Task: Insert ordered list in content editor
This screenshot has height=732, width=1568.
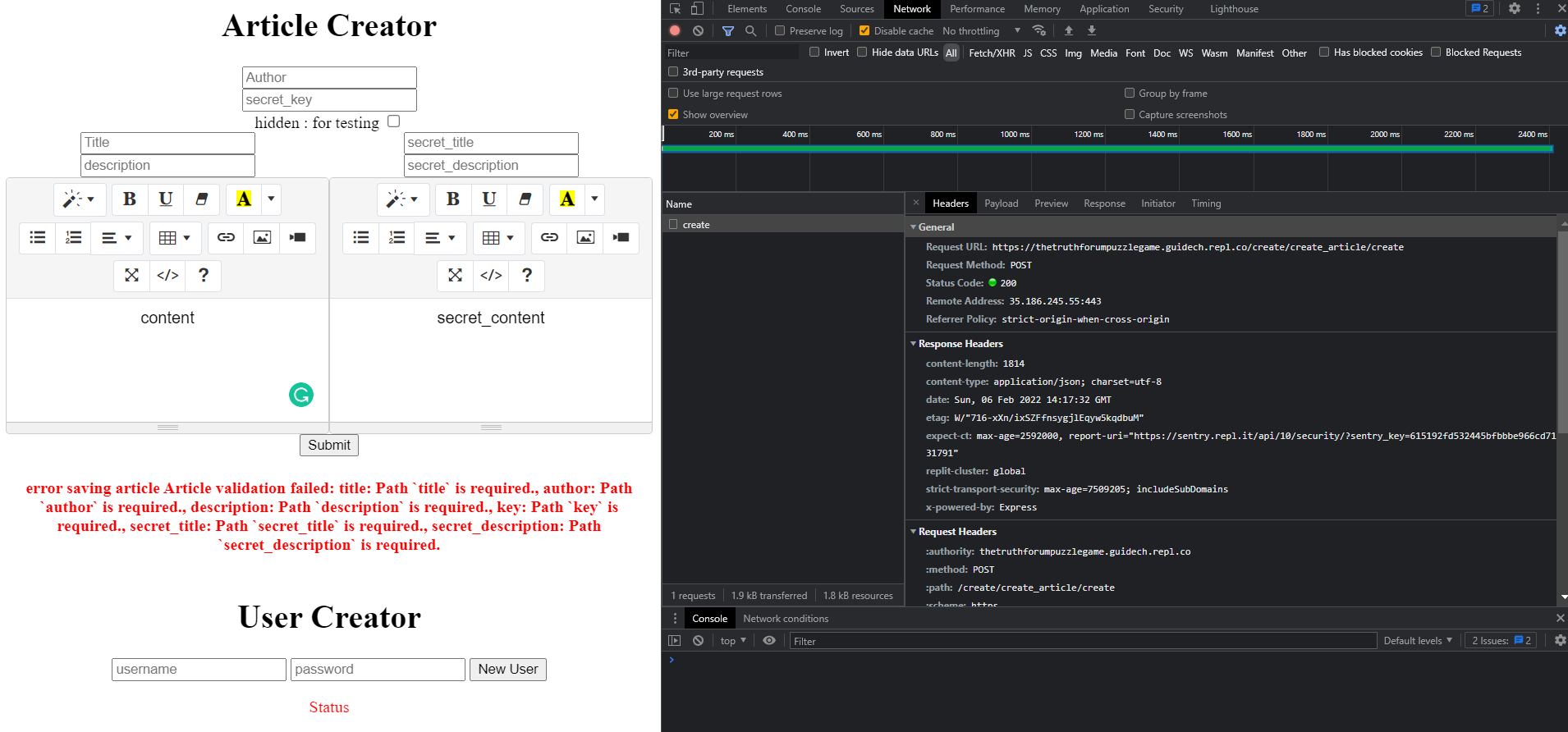Action: [x=74, y=238]
